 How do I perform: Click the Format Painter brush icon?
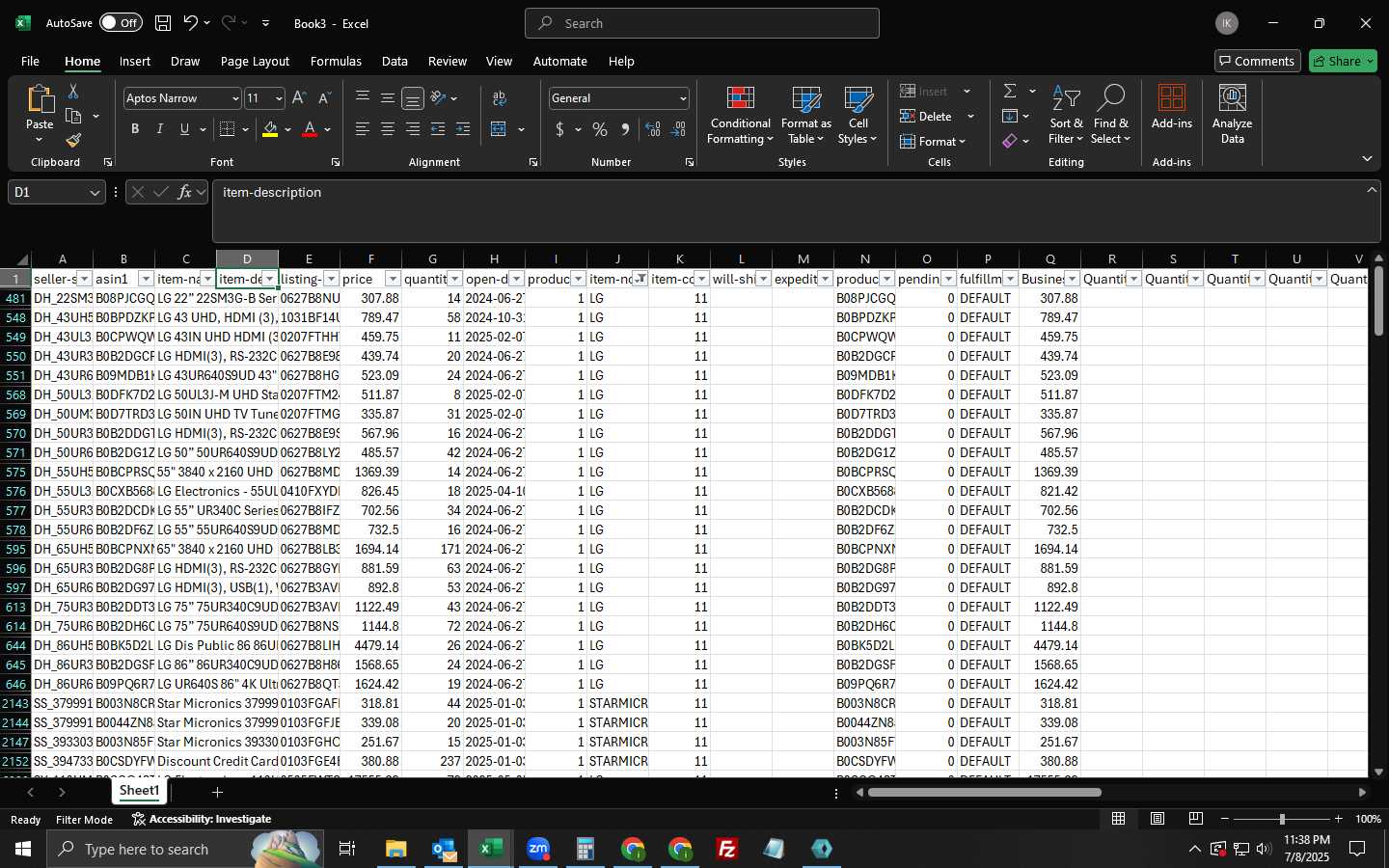click(73, 141)
